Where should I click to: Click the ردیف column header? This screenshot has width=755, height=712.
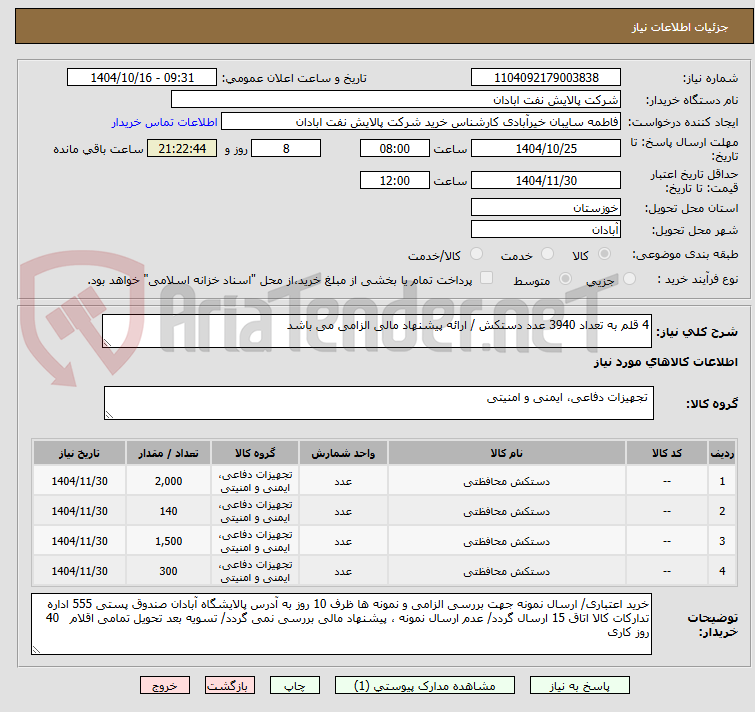coord(722,453)
